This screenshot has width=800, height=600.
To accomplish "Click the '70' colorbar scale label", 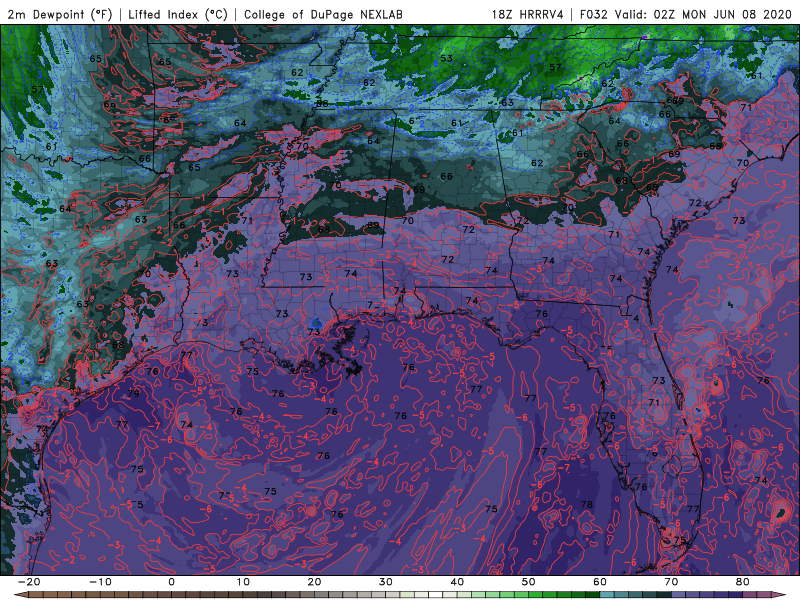I will [671, 582].
